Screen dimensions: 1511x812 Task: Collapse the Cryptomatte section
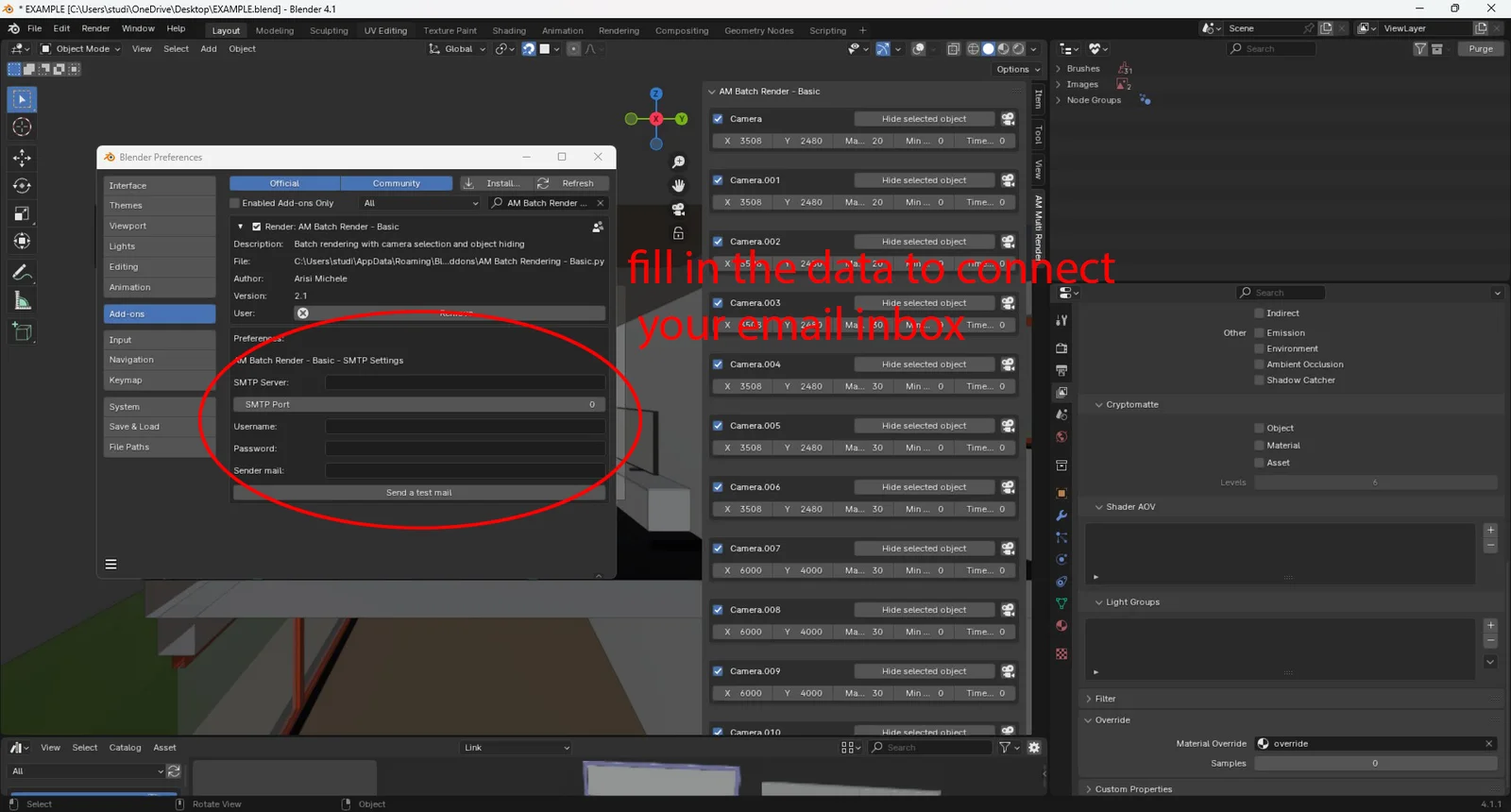(1098, 405)
